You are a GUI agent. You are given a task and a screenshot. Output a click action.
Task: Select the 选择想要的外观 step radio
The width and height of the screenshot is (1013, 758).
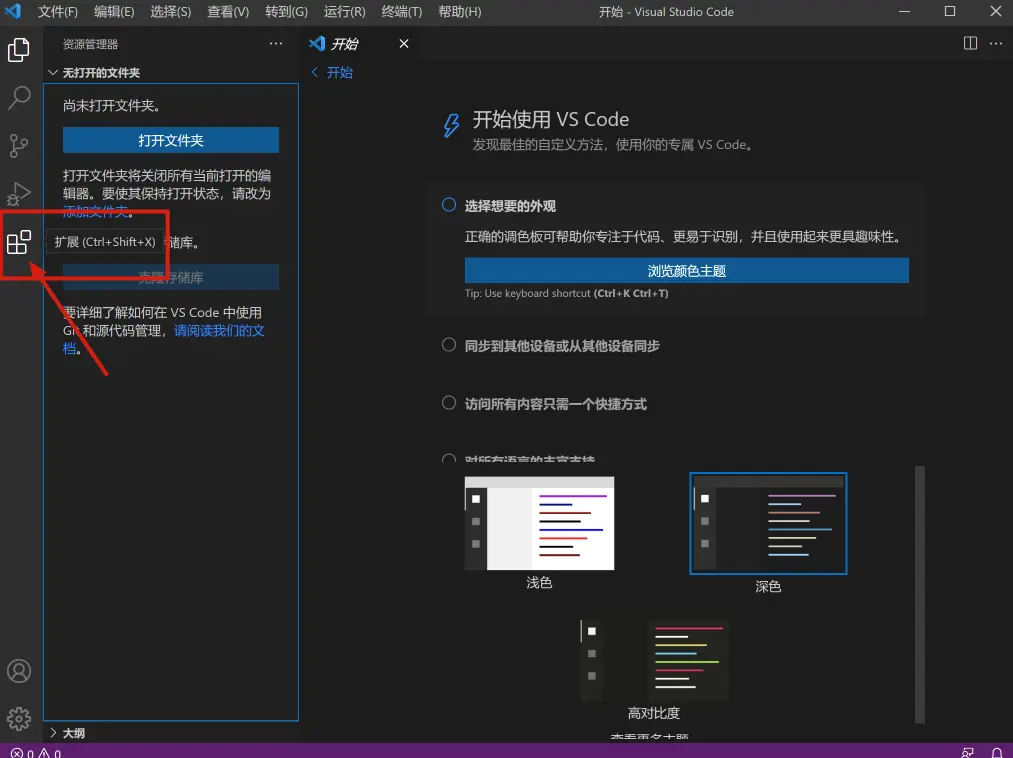pos(448,205)
